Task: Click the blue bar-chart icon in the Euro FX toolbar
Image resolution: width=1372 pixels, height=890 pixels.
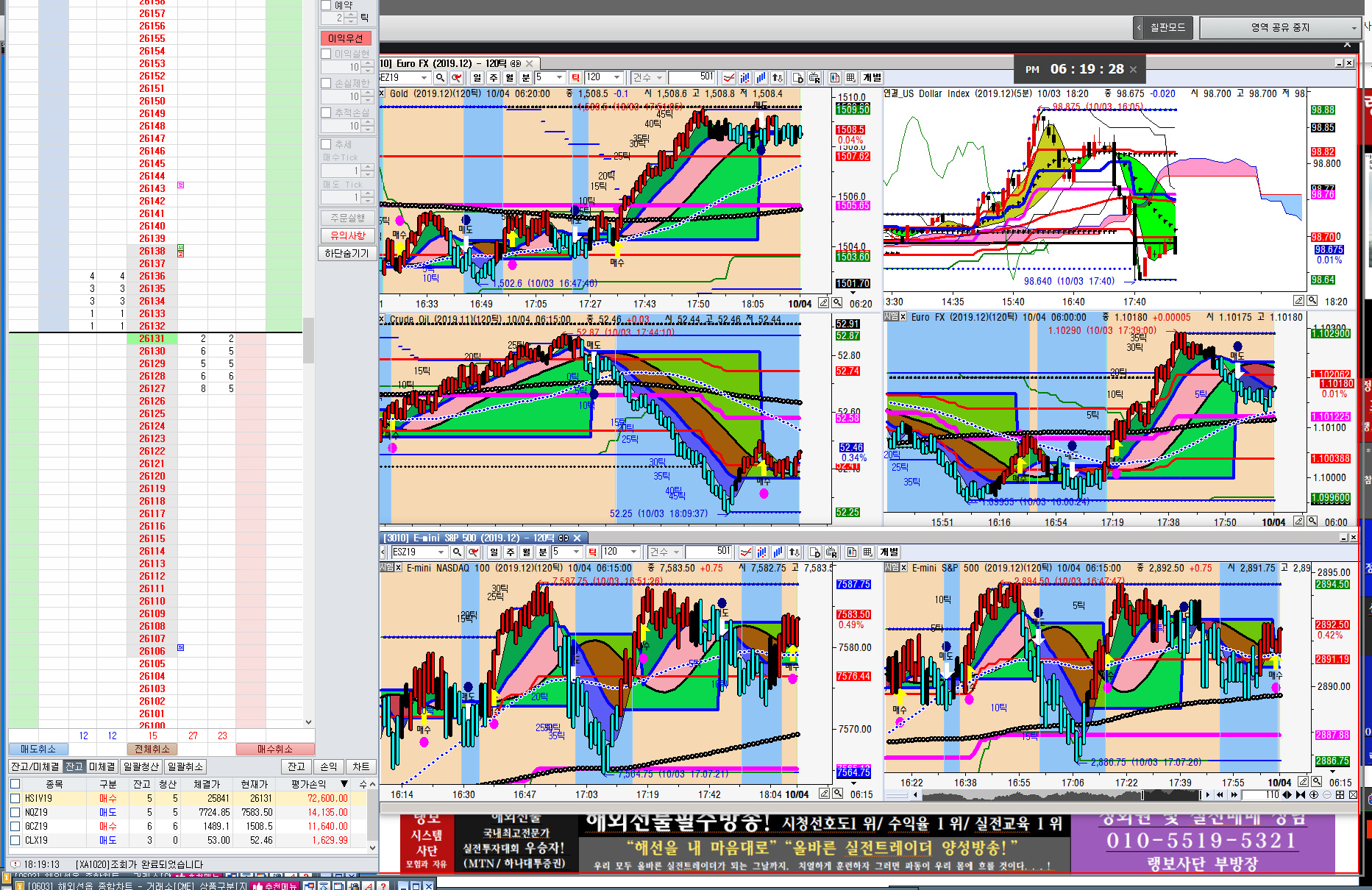Action: [x=761, y=78]
